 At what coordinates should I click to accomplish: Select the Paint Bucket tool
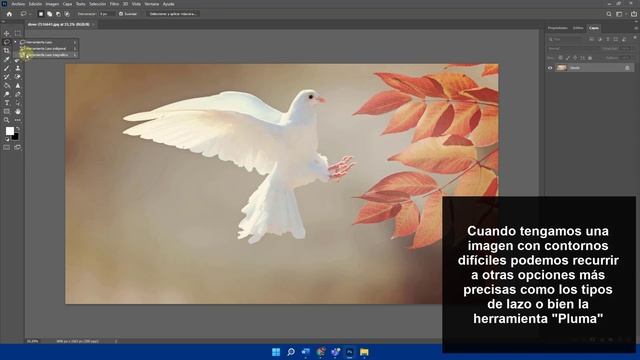pyautogui.click(x=7, y=86)
